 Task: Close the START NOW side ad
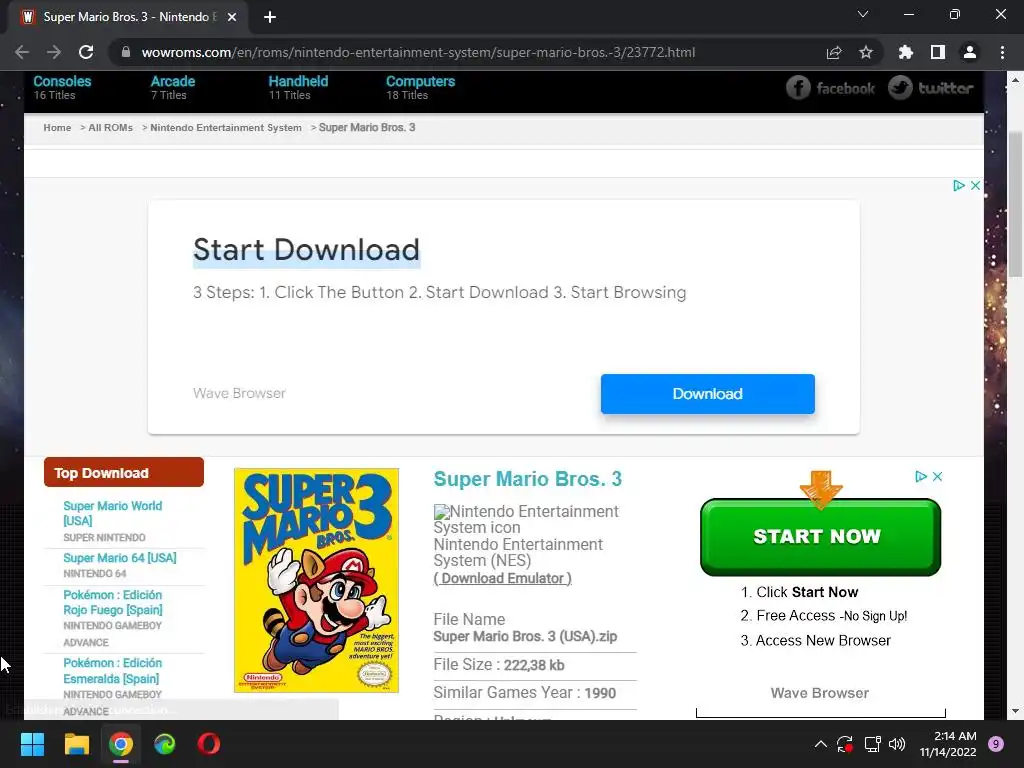937,477
